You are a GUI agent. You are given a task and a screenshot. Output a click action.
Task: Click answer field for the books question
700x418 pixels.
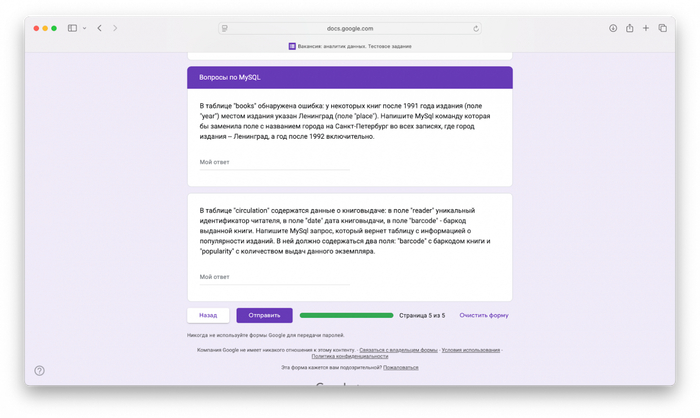(274, 162)
